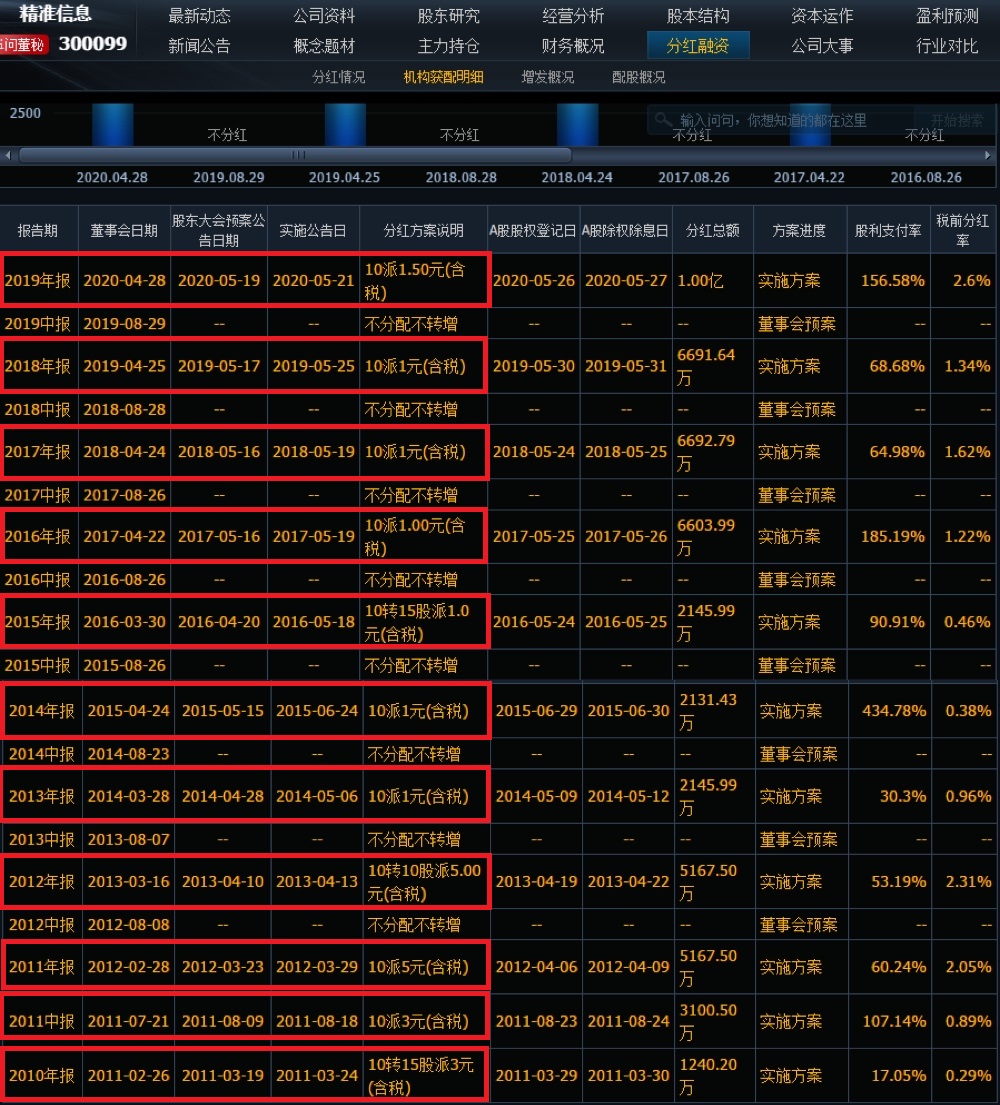This screenshot has width=1000, height=1105.
Task: Open the 盈利预测 tab
Action: pos(946,16)
